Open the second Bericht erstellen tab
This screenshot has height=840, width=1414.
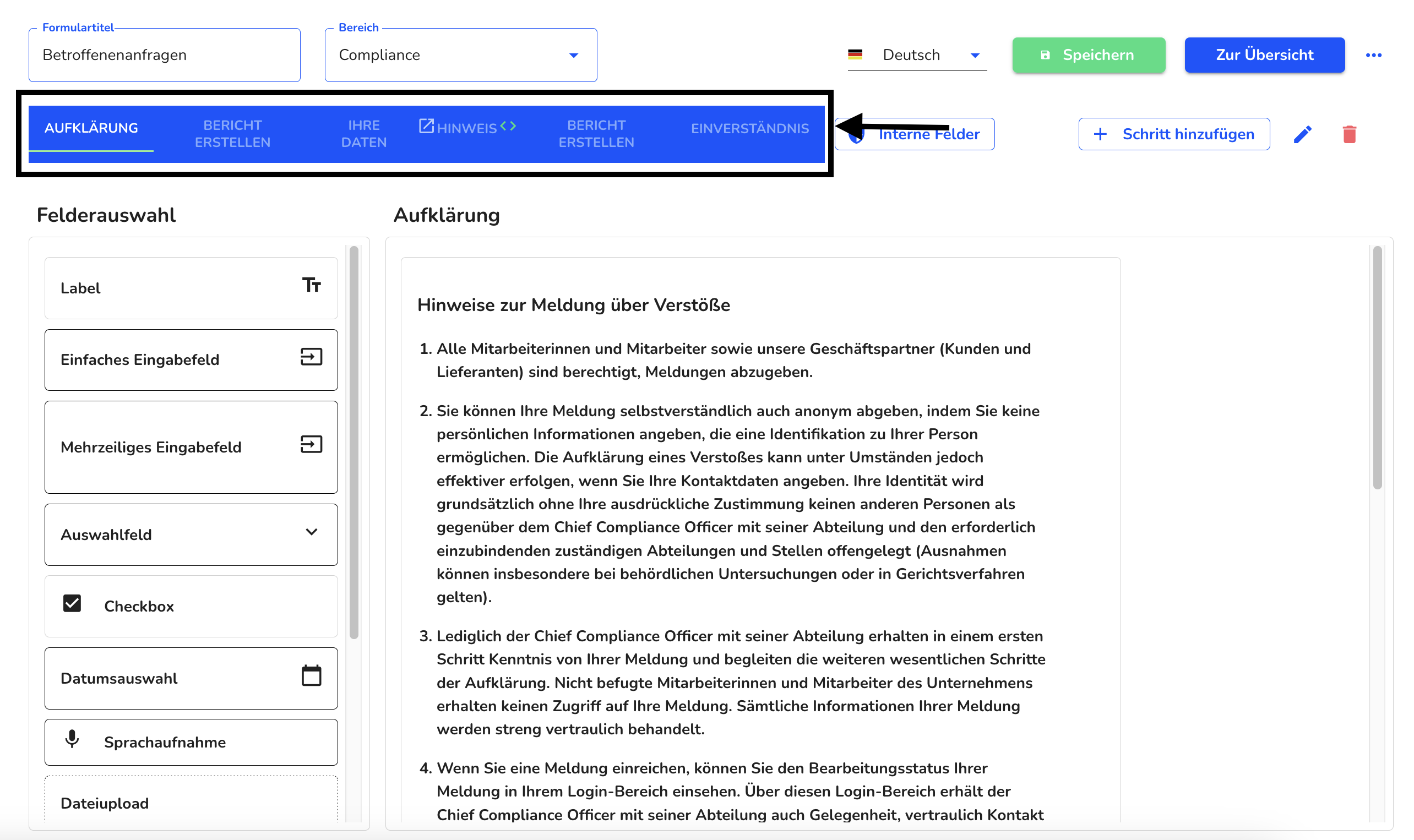click(x=597, y=134)
